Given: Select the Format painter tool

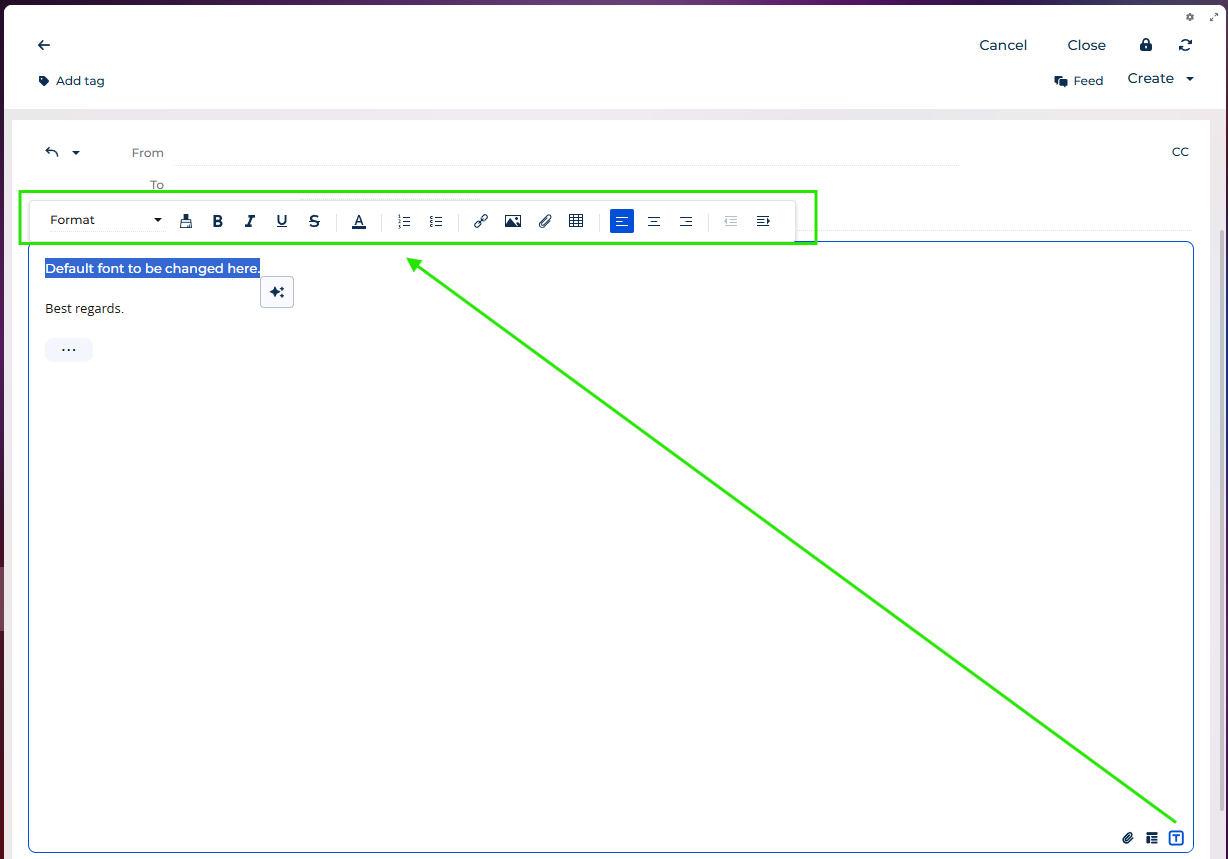Looking at the screenshot, I should (x=186, y=221).
